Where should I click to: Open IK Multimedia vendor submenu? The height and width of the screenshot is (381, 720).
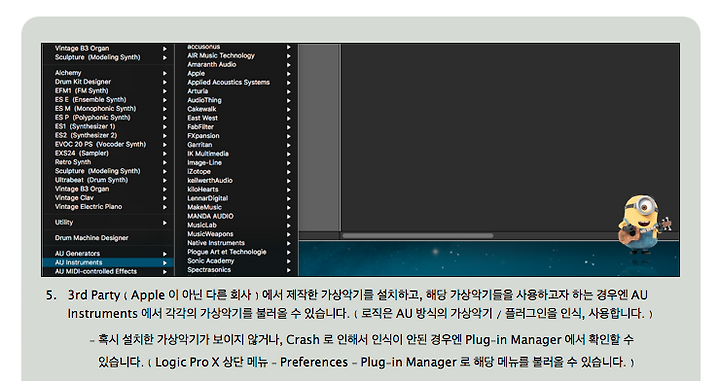pyautogui.click(x=237, y=154)
